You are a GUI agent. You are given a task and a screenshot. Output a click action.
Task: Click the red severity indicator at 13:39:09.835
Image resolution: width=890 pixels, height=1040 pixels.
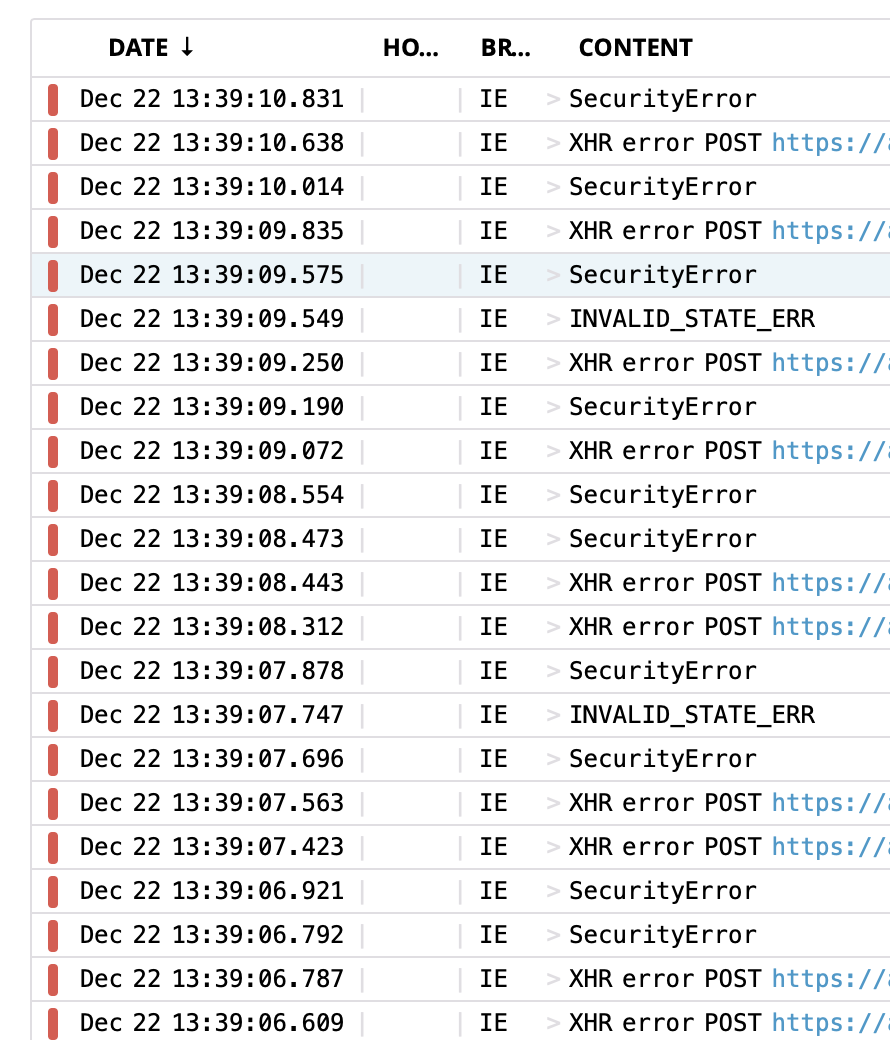pyautogui.click(x=52, y=230)
